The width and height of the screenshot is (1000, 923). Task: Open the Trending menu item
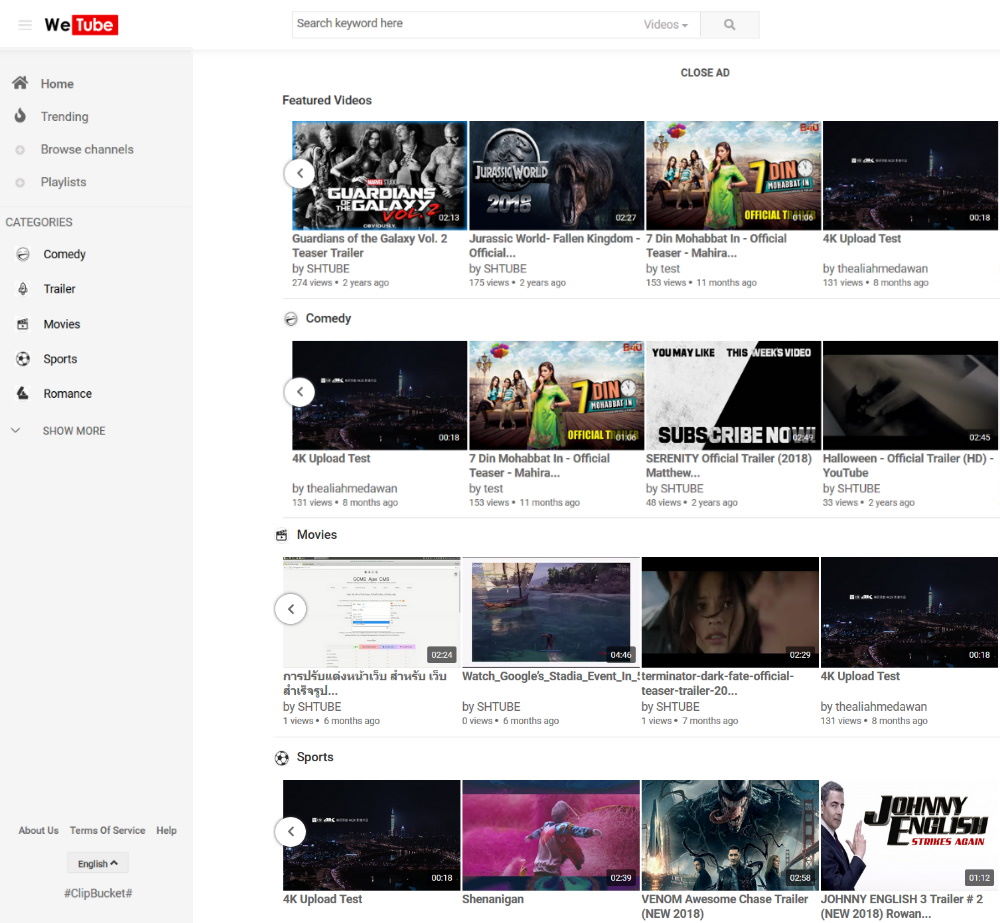[64, 117]
